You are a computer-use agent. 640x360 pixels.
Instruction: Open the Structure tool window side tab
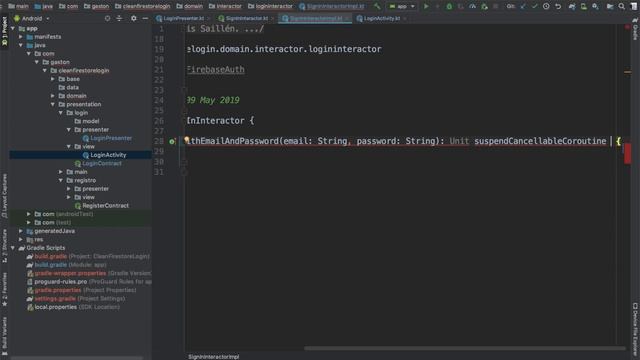tap(4, 246)
